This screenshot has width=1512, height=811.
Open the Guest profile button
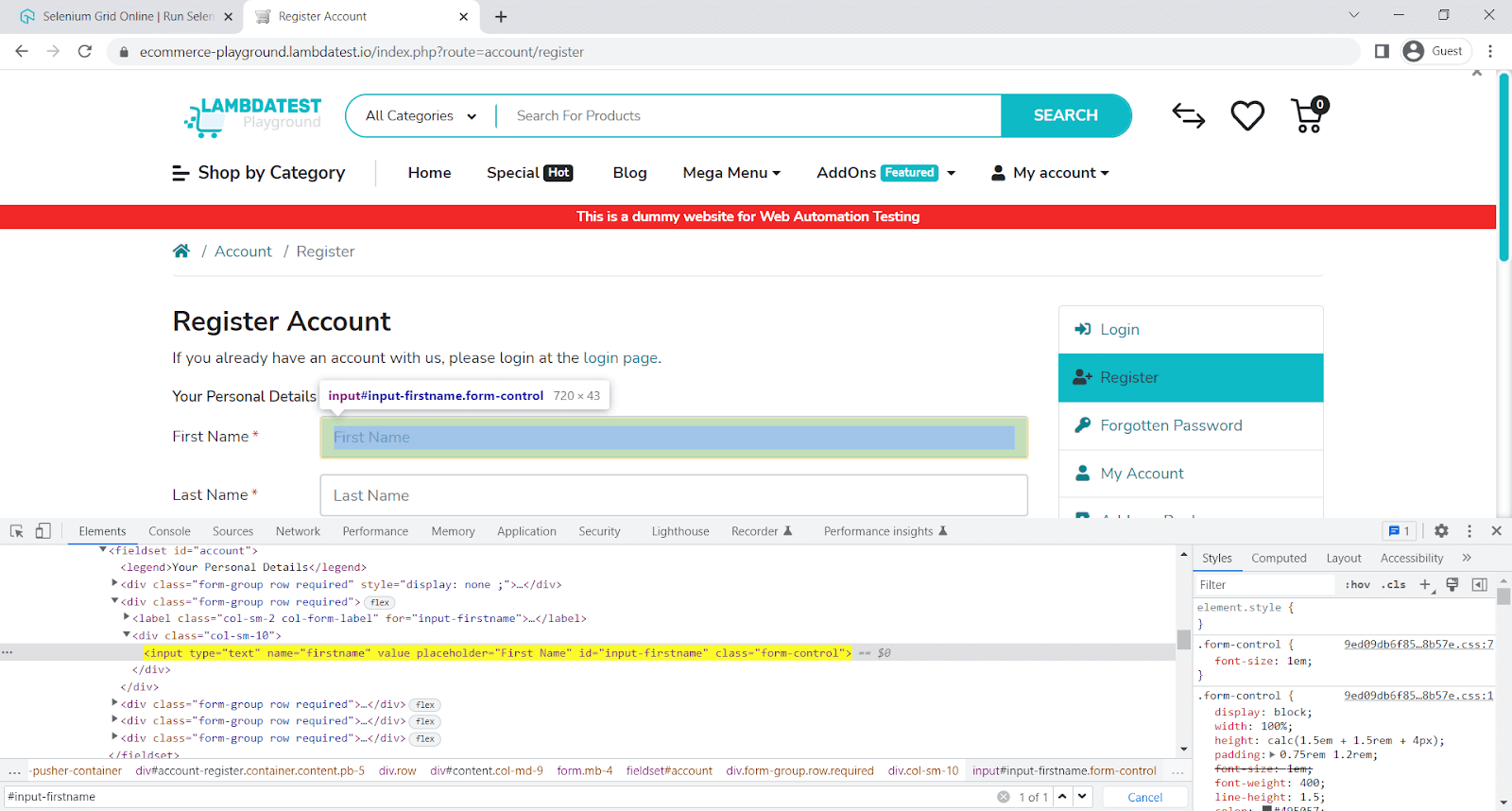coord(1435,51)
